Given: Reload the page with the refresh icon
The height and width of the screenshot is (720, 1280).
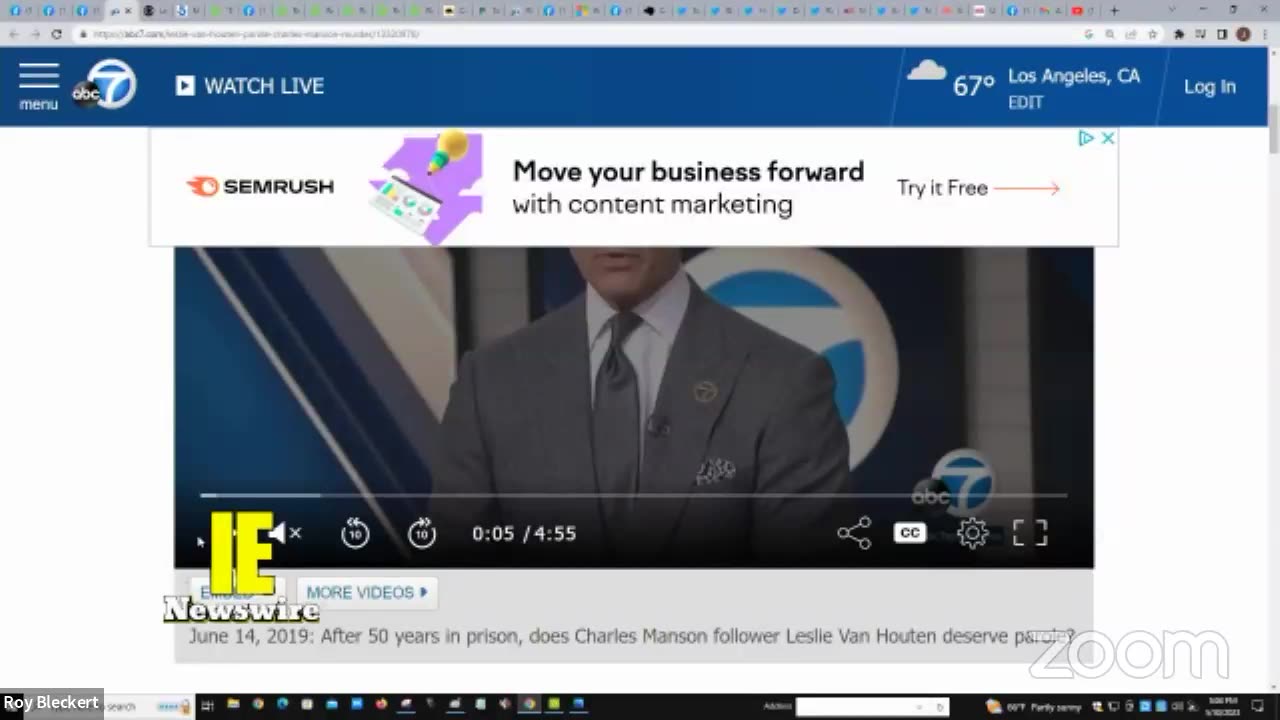Looking at the screenshot, I should (57, 34).
